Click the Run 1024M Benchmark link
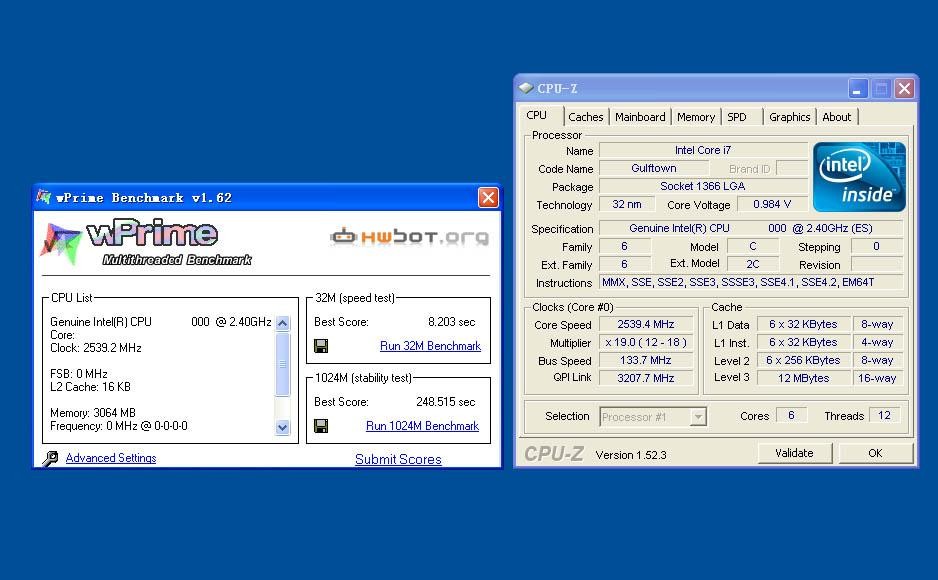The height and width of the screenshot is (580, 938). 422,426
